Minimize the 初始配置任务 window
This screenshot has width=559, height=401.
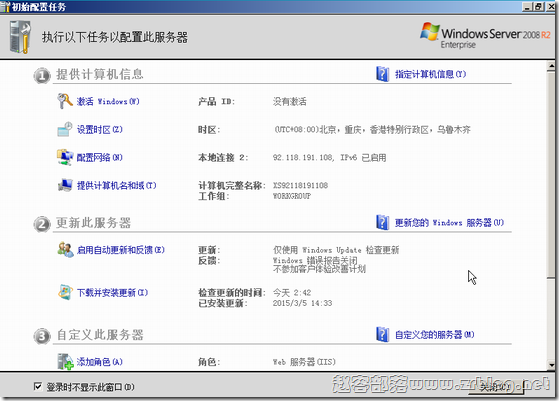(x=528, y=7)
